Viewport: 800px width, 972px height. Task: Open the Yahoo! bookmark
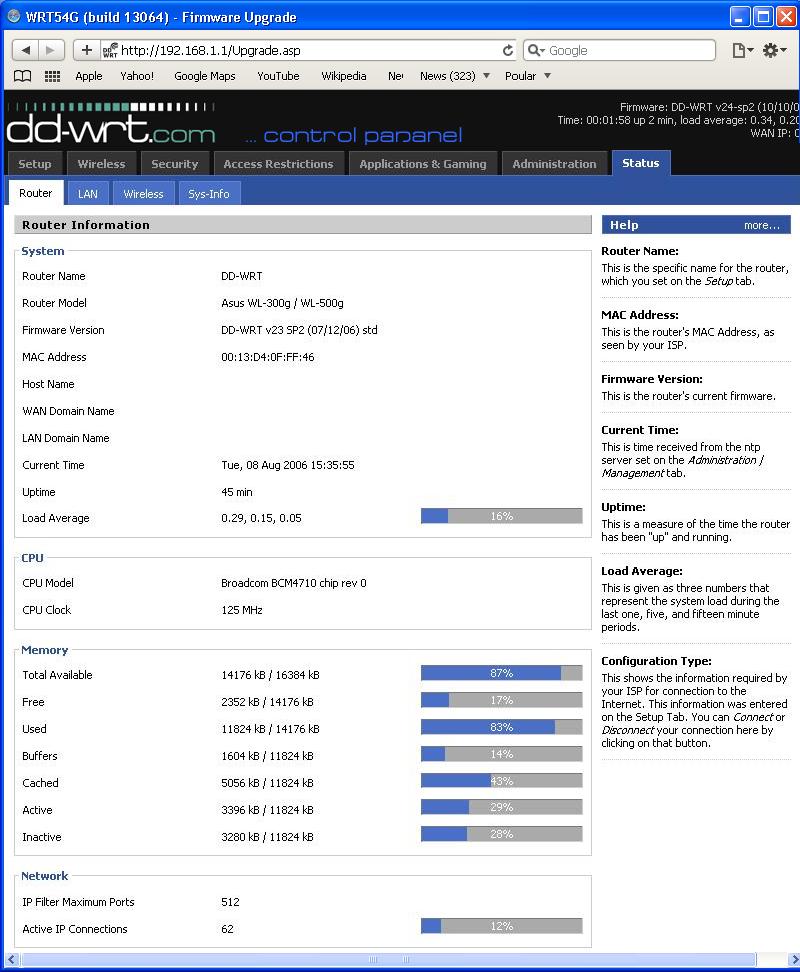pos(137,76)
